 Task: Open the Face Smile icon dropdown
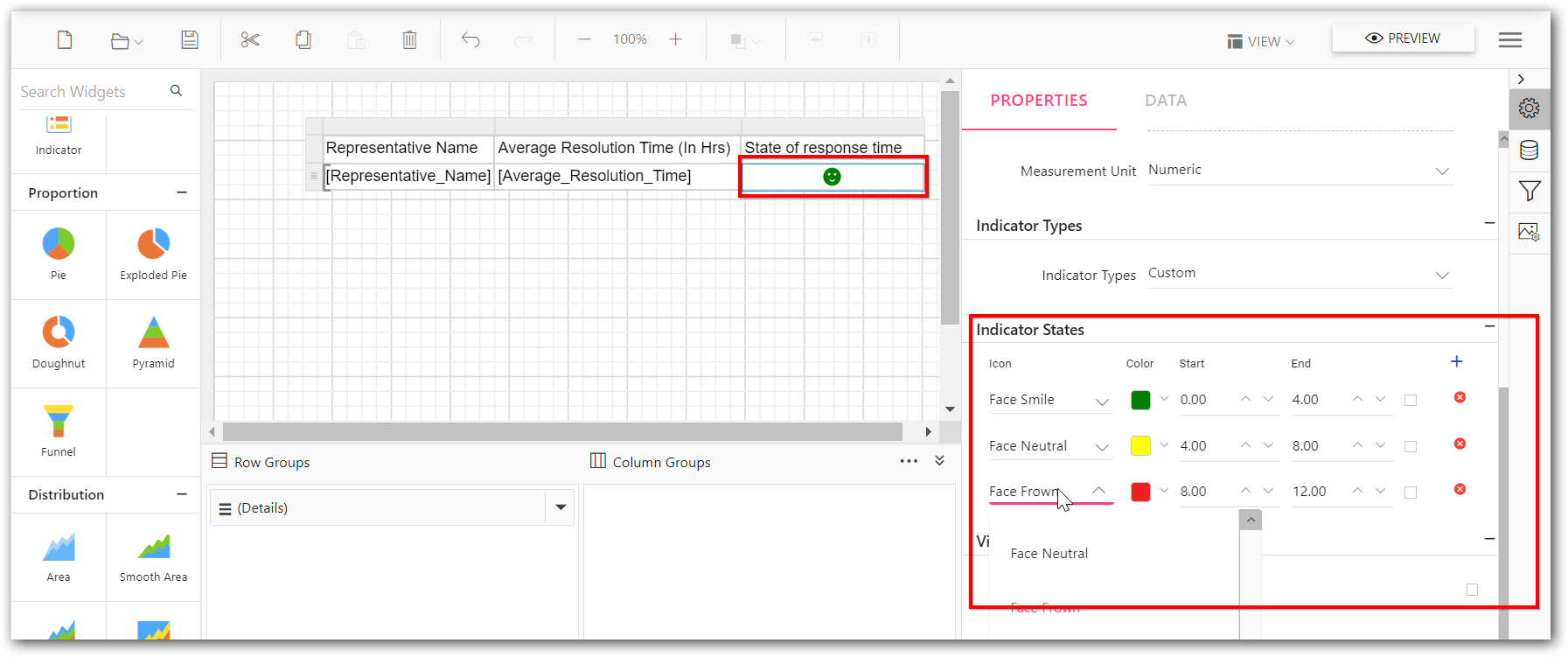[x=1050, y=400]
